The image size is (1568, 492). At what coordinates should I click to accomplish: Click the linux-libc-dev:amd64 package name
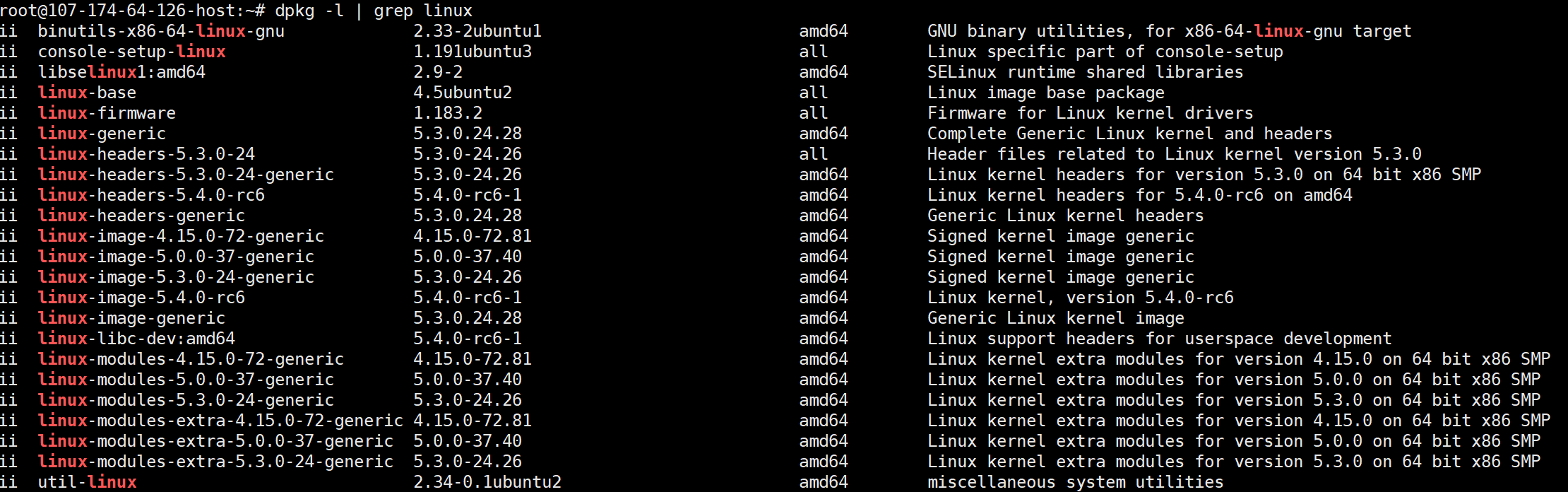coord(136,339)
